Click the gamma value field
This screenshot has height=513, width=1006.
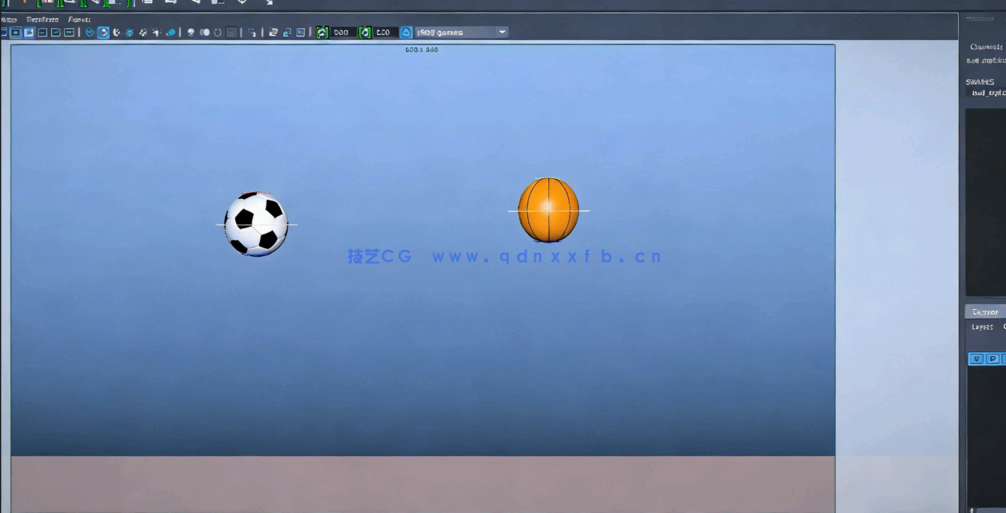pos(386,32)
